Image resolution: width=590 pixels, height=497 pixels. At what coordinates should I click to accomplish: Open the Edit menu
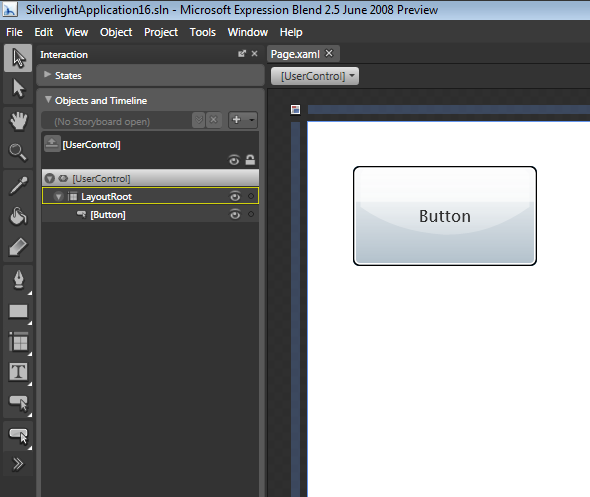(x=44, y=32)
